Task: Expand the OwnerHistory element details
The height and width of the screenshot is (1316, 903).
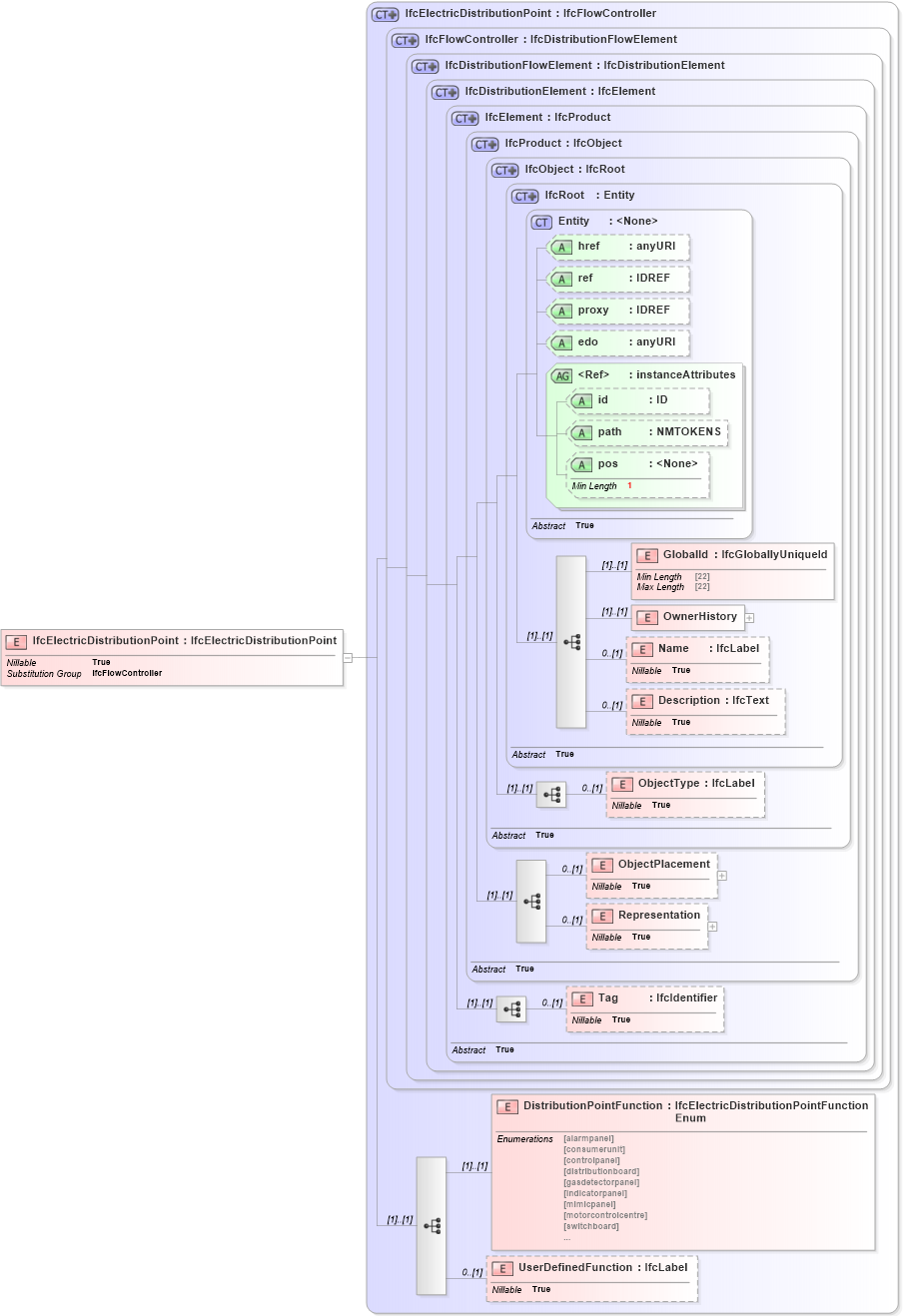Action: point(749,617)
